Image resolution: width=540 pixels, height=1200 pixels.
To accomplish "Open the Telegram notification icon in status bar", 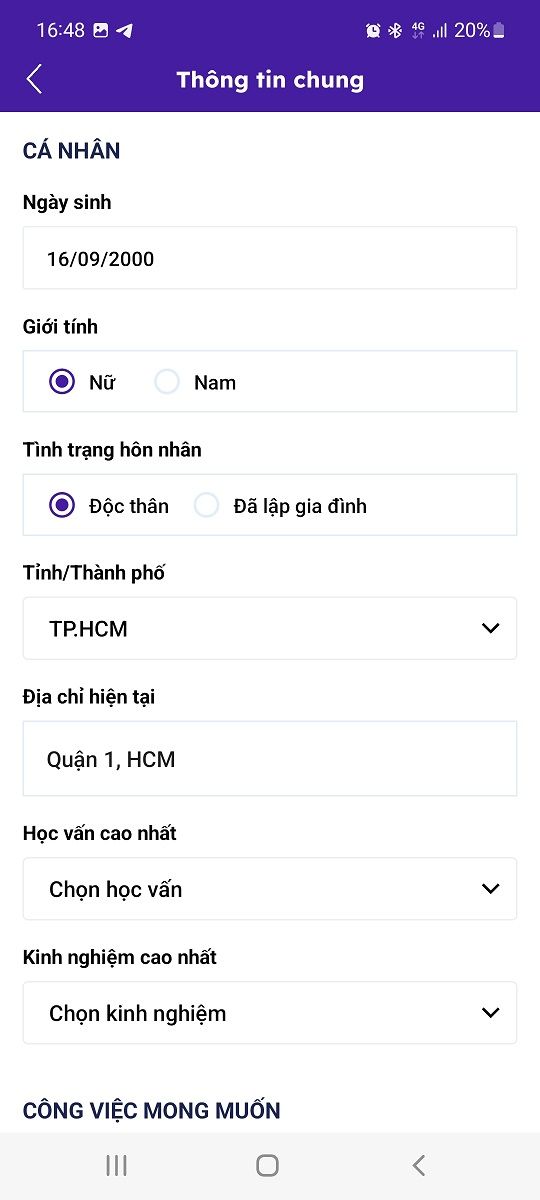I will tap(124, 30).
